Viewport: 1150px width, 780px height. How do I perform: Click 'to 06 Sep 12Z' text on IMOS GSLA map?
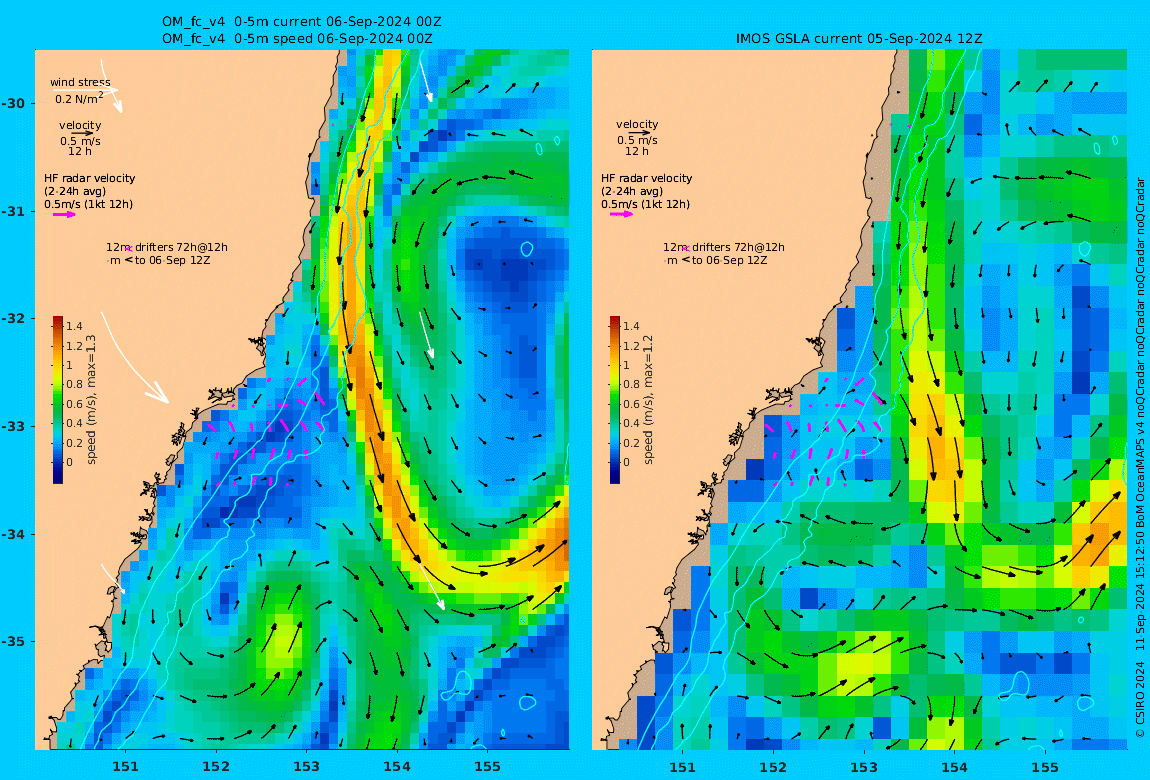pos(729,260)
